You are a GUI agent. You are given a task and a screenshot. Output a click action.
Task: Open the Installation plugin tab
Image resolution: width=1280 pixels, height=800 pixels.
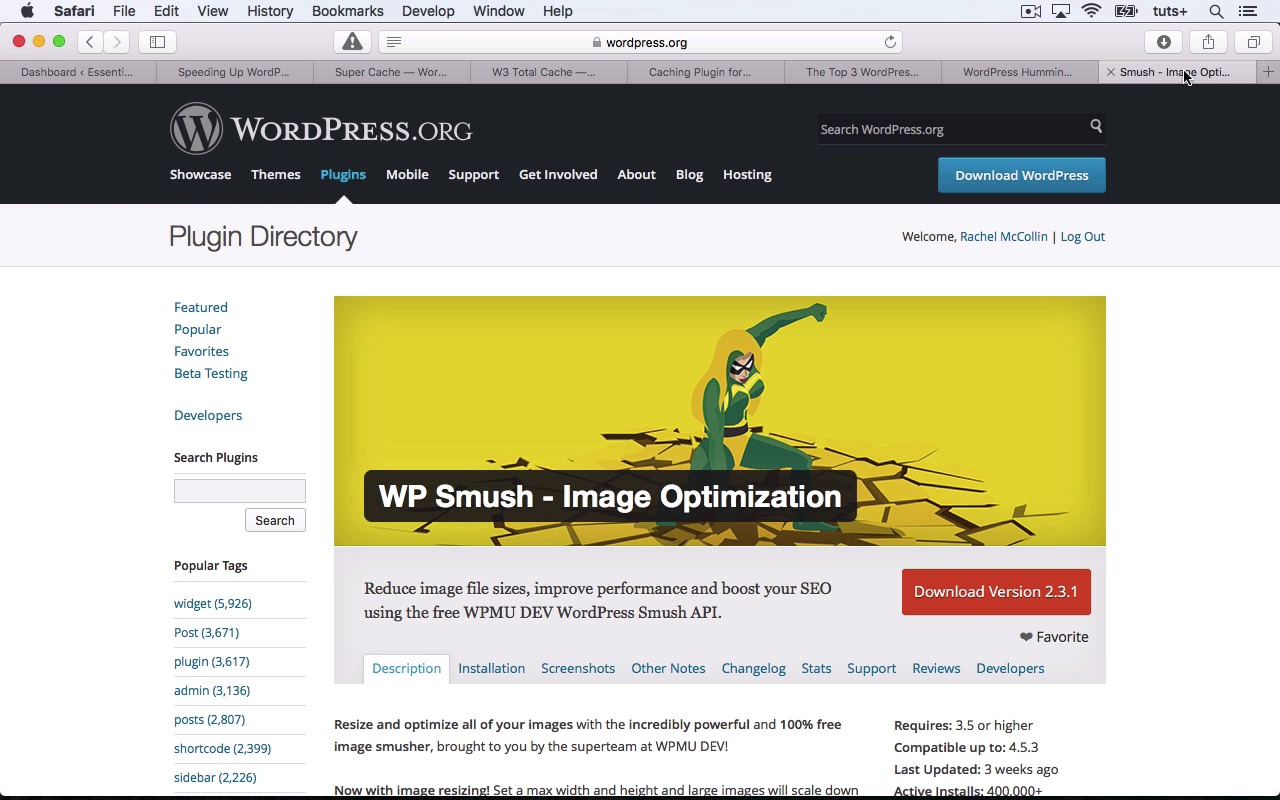[491, 668]
